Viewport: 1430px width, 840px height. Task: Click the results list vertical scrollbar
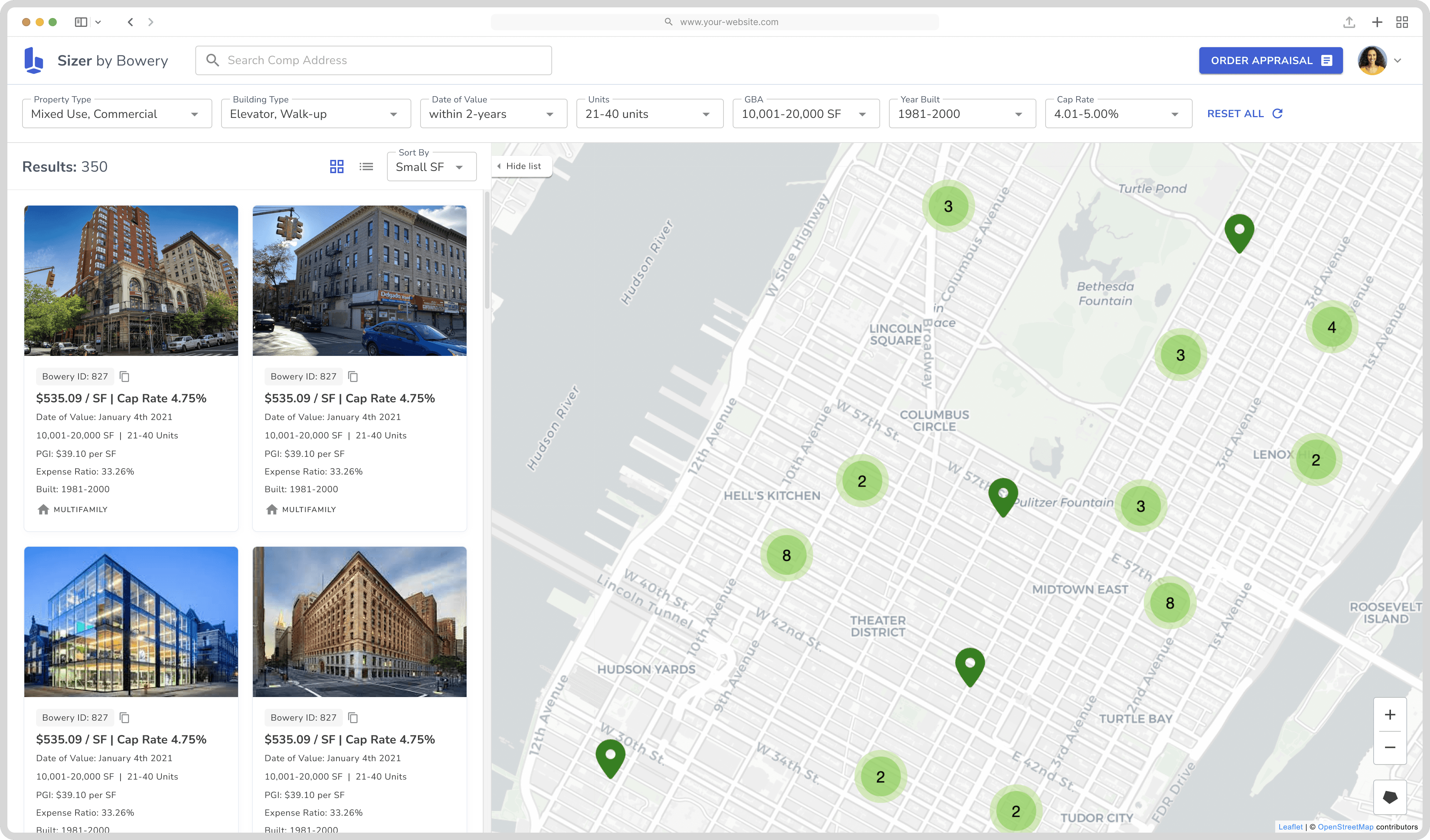click(487, 249)
